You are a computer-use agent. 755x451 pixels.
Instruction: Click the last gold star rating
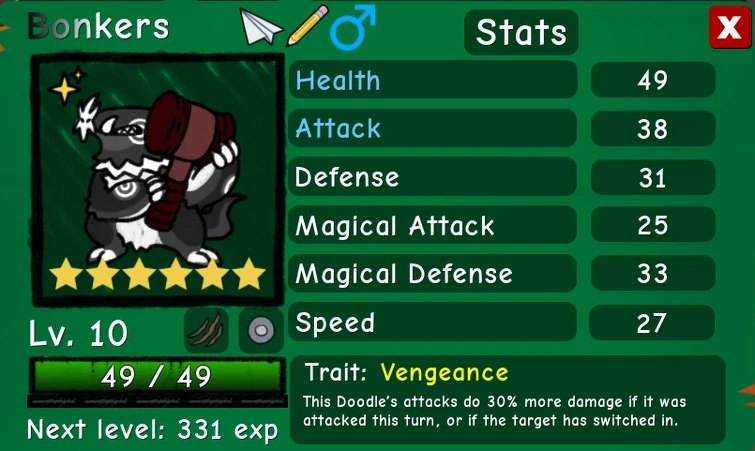(x=249, y=274)
